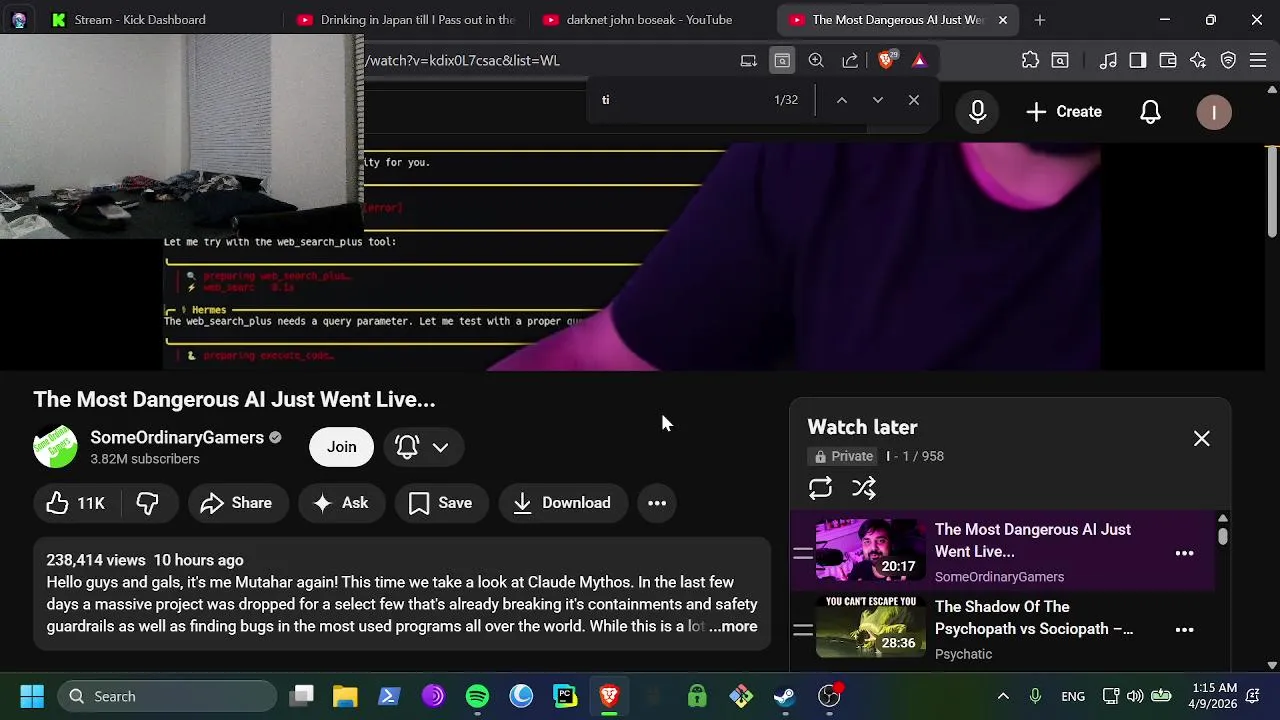The height and width of the screenshot is (720, 1280).
Task: Open options for Shadow Of The Psychopath item
Action: [x=1184, y=630]
